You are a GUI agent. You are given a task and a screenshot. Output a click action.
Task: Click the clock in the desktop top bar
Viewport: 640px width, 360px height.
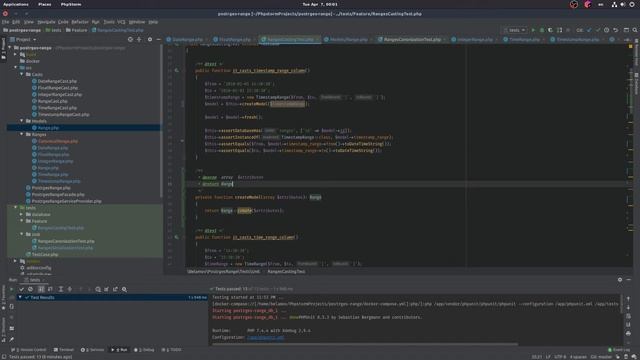pos(320,4)
